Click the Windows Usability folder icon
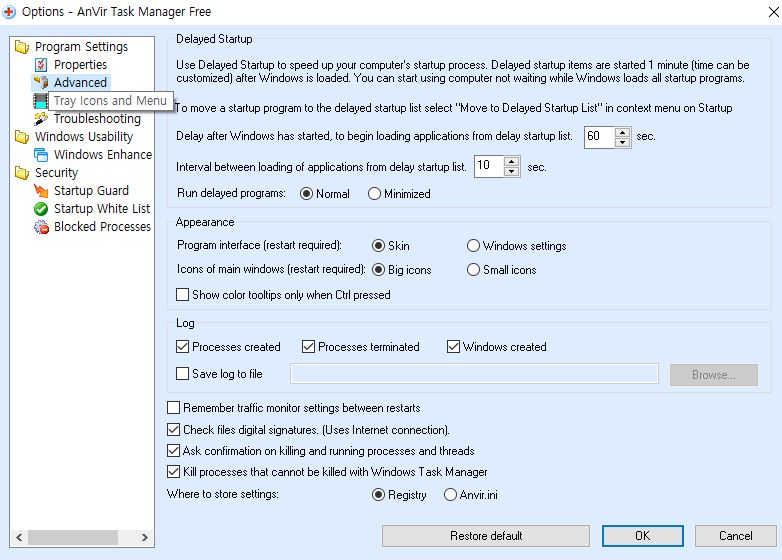The width and height of the screenshot is (782, 560). click(x=21, y=137)
